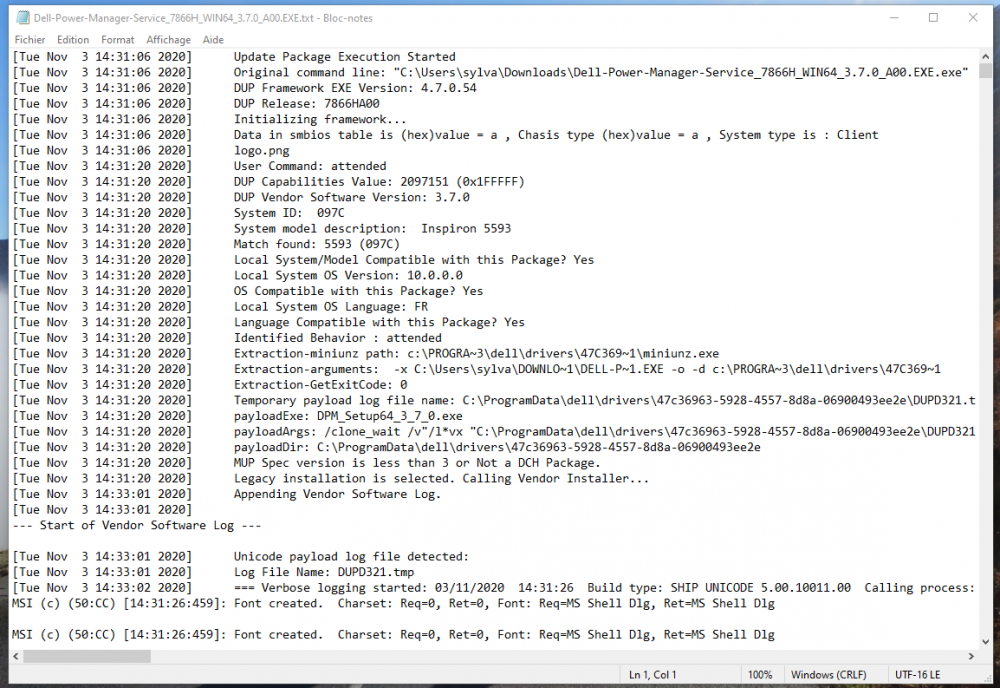The width and height of the screenshot is (1000, 688).
Task: Click the 'payloadDir' log line
Action: pos(497,447)
